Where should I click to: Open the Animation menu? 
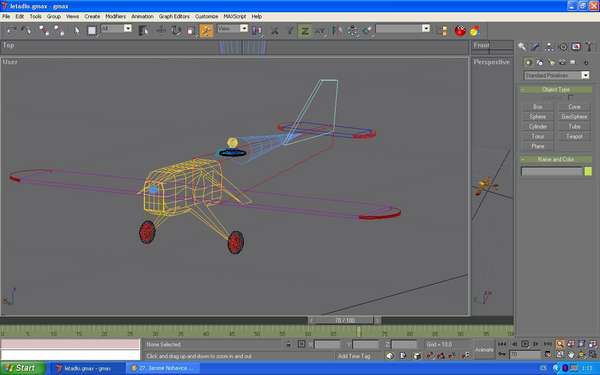(x=142, y=16)
